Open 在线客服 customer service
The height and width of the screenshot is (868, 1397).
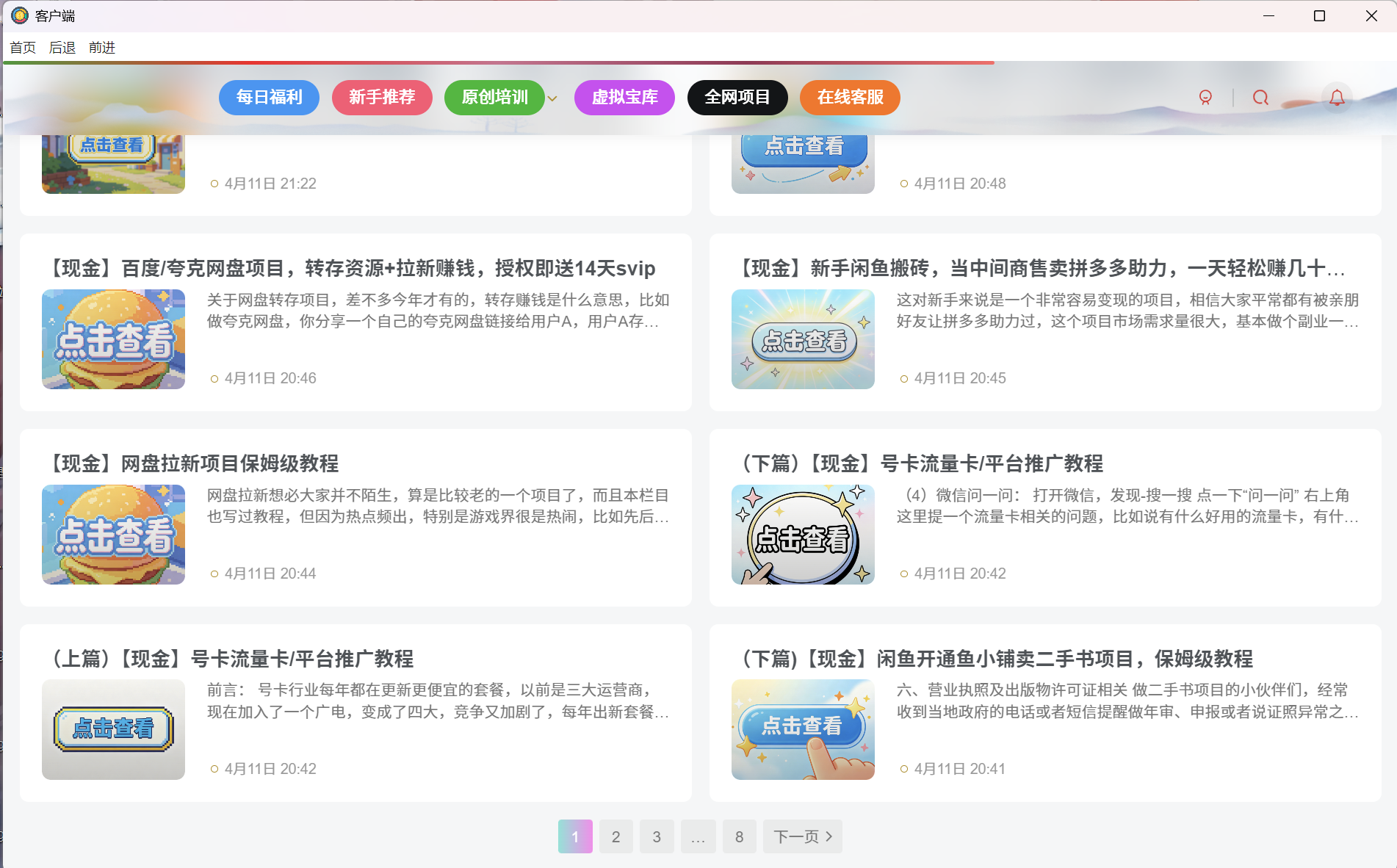pos(849,97)
